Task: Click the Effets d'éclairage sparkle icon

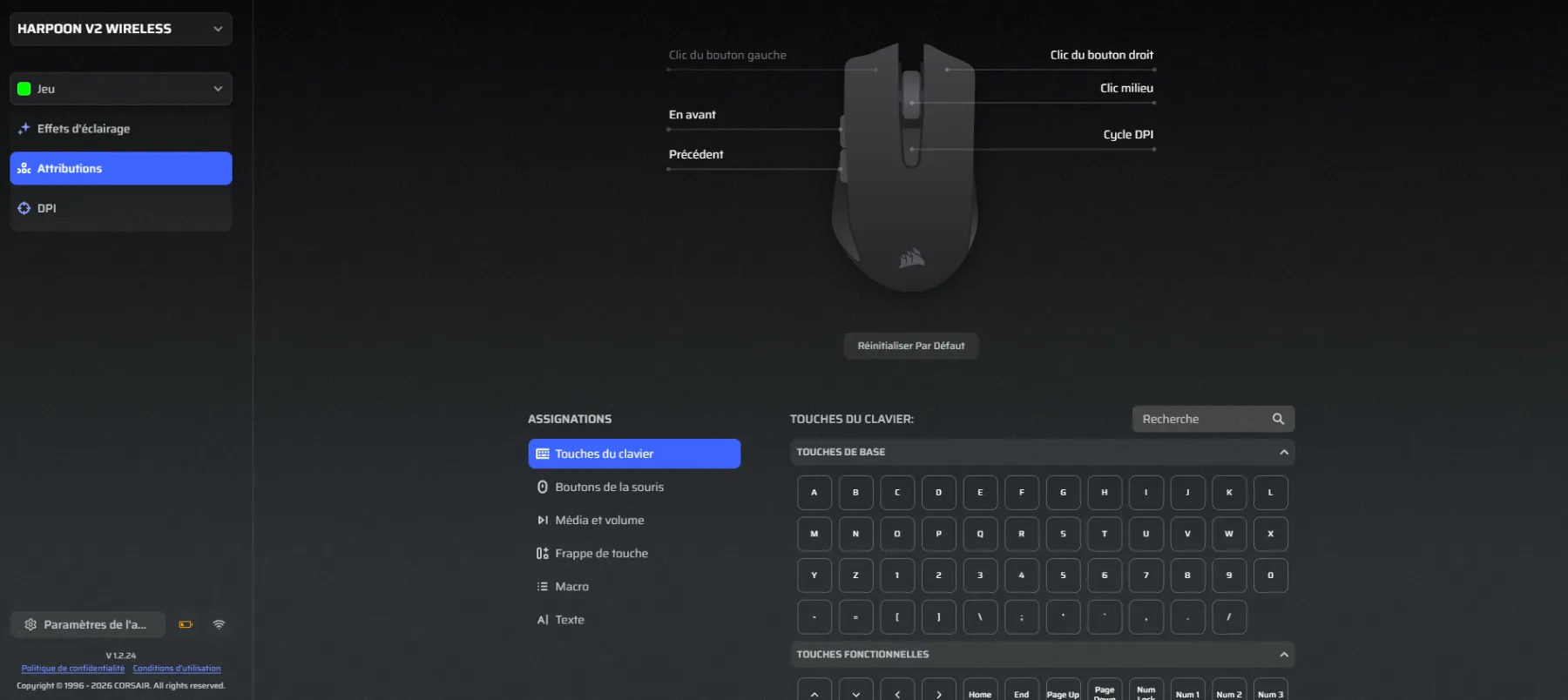Action: coord(24,129)
